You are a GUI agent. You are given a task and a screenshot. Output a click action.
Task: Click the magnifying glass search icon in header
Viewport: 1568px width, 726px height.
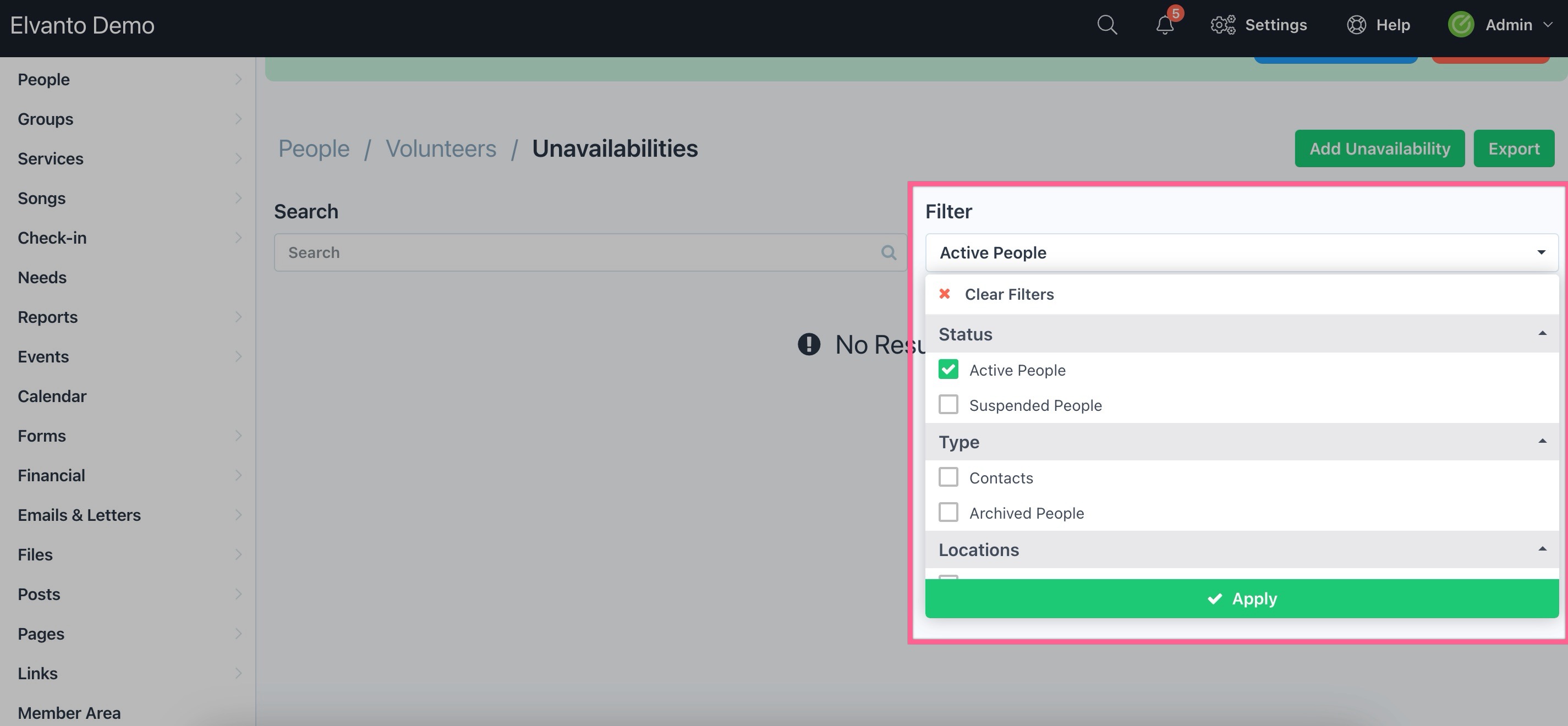tap(1106, 25)
